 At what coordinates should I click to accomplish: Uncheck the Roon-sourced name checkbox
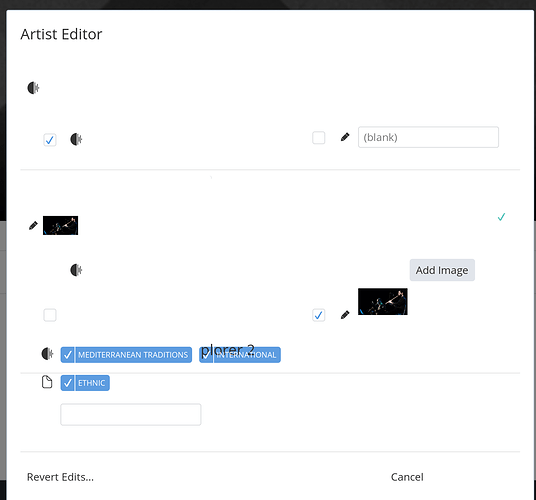pos(50,140)
